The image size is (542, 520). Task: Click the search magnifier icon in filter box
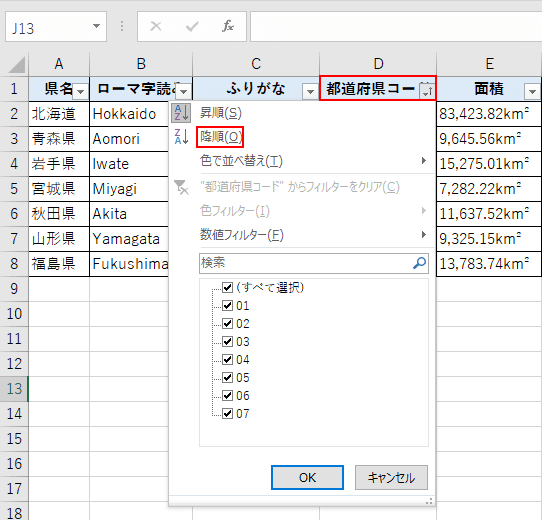pos(419,263)
